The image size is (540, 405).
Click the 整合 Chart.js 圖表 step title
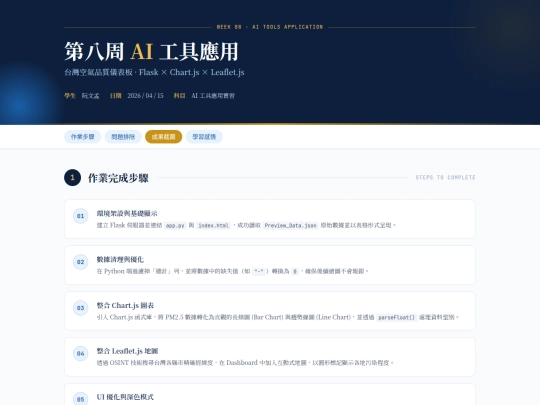pyautogui.click(x=125, y=305)
